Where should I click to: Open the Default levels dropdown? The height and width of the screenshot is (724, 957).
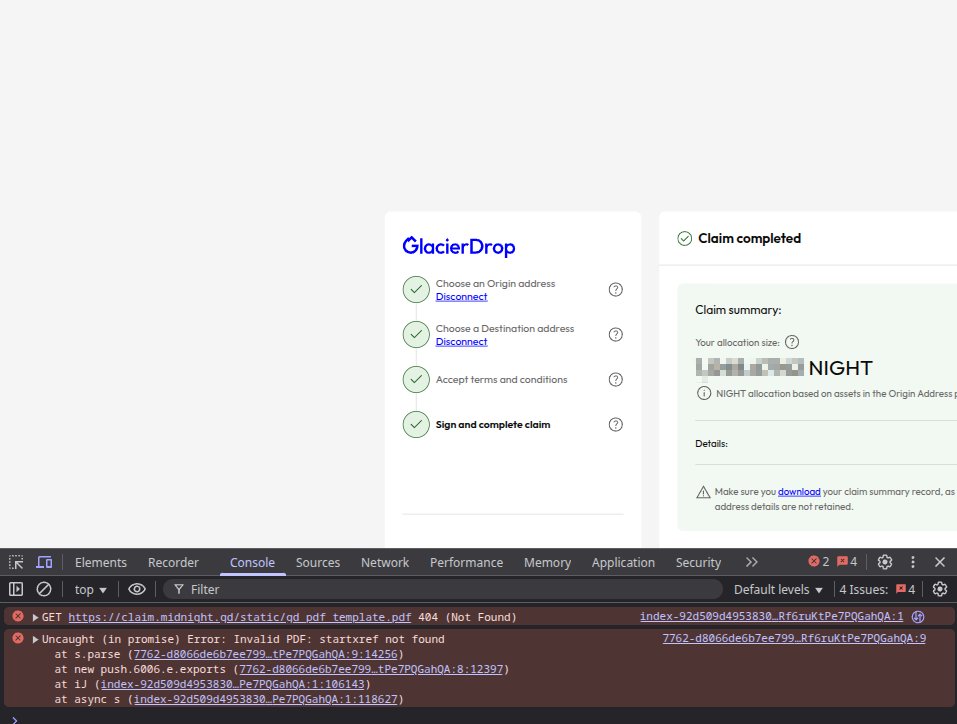(778, 590)
